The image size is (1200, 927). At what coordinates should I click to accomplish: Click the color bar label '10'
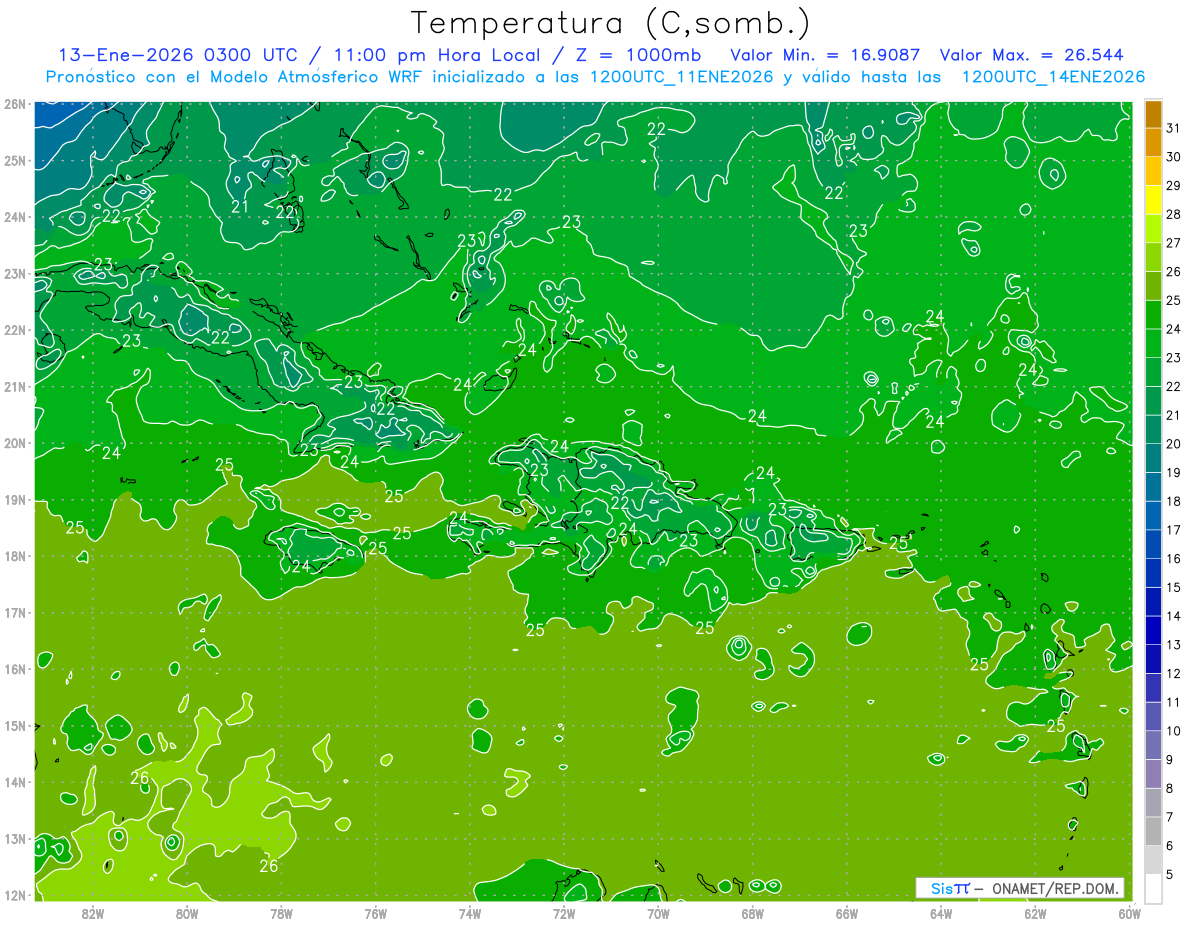click(1173, 730)
